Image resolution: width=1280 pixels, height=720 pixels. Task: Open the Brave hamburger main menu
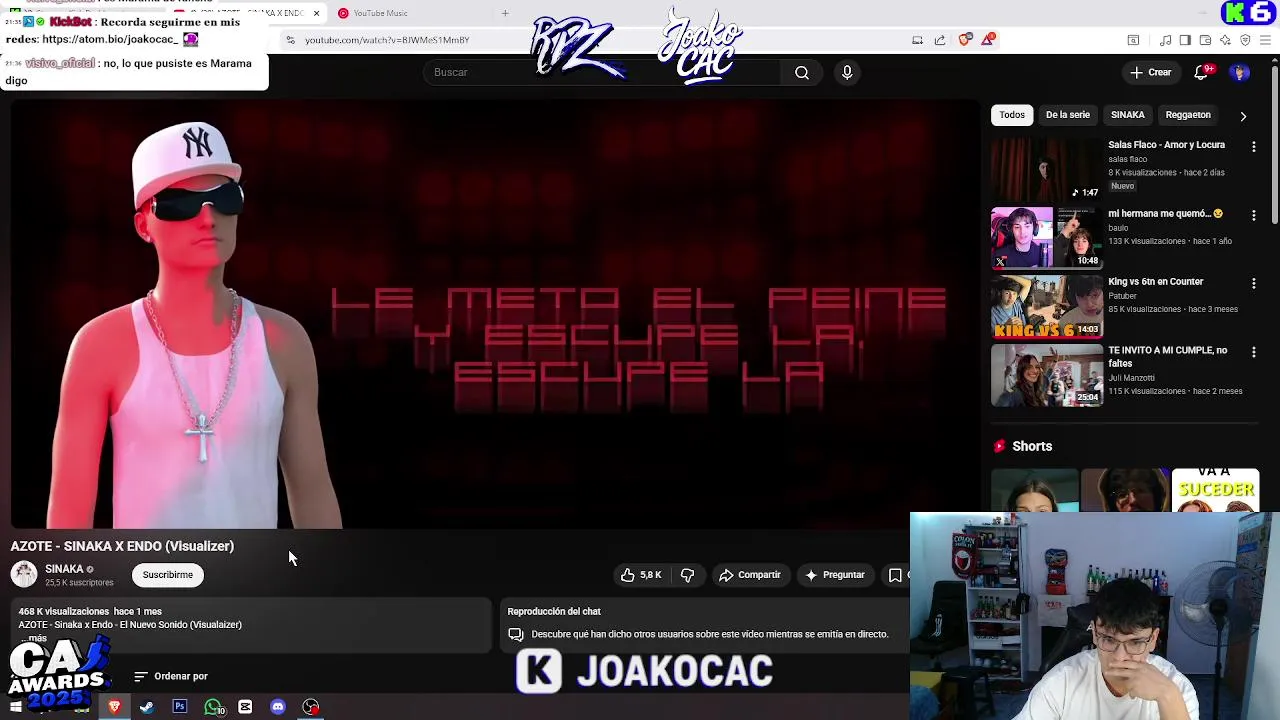click(x=1264, y=40)
